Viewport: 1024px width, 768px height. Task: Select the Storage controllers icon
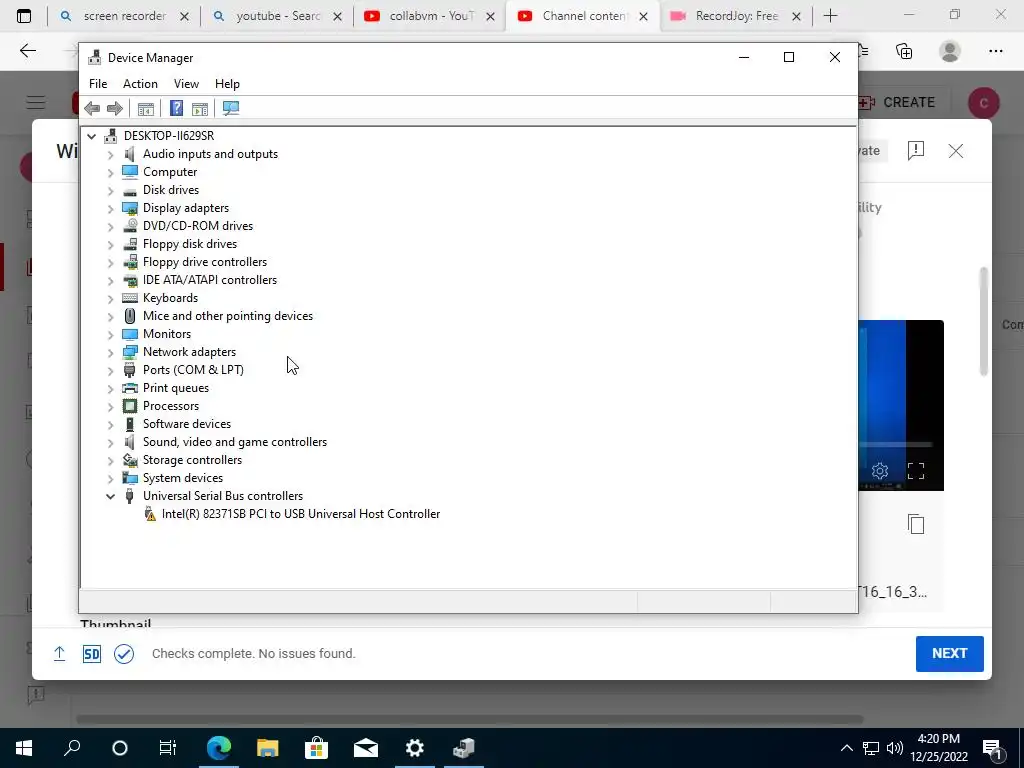tap(130, 460)
